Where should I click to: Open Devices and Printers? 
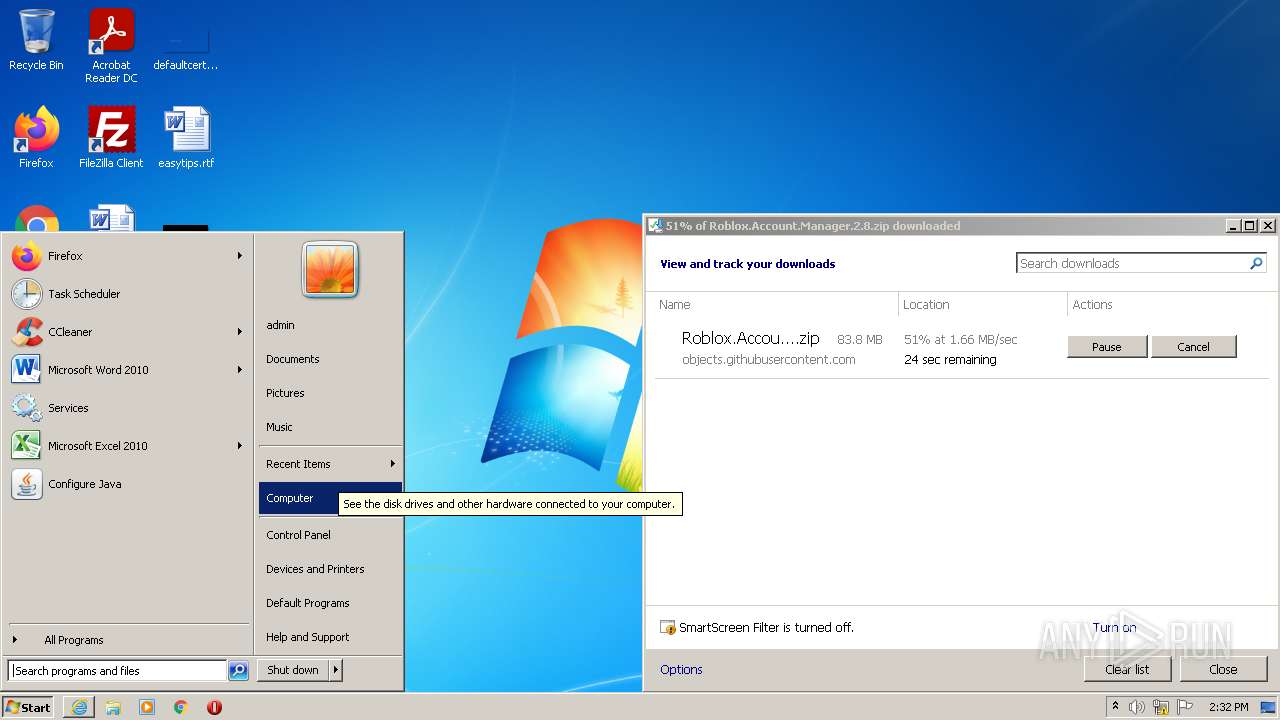pyautogui.click(x=330, y=569)
